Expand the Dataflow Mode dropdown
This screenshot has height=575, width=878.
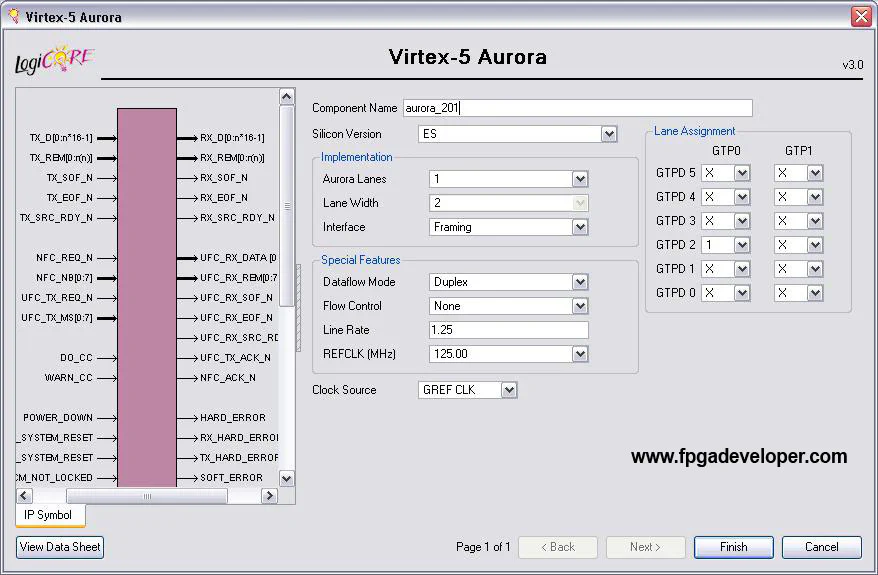(580, 282)
